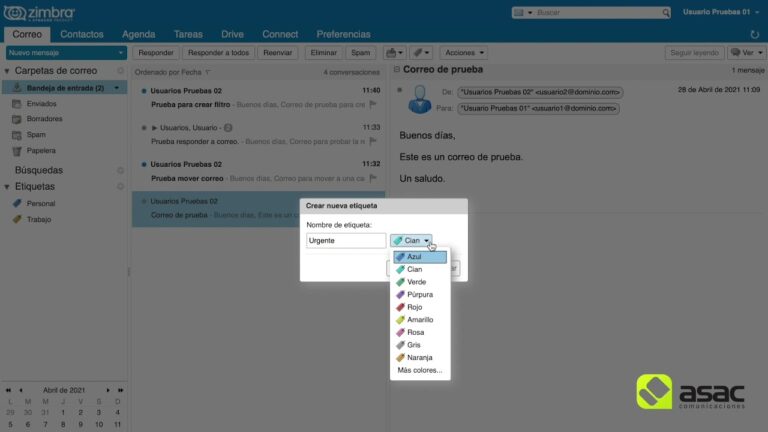The width and height of the screenshot is (768, 432).
Task: Select Naranja tag color
Action: click(420, 358)
